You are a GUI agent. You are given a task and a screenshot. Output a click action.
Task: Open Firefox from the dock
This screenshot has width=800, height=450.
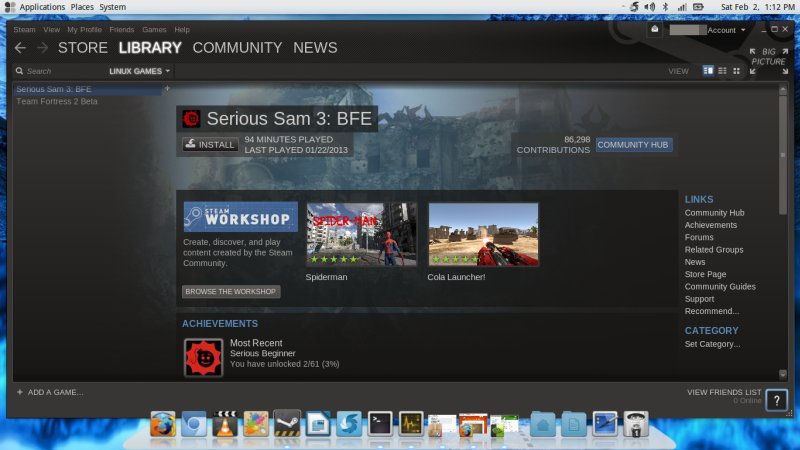point(163,424)
